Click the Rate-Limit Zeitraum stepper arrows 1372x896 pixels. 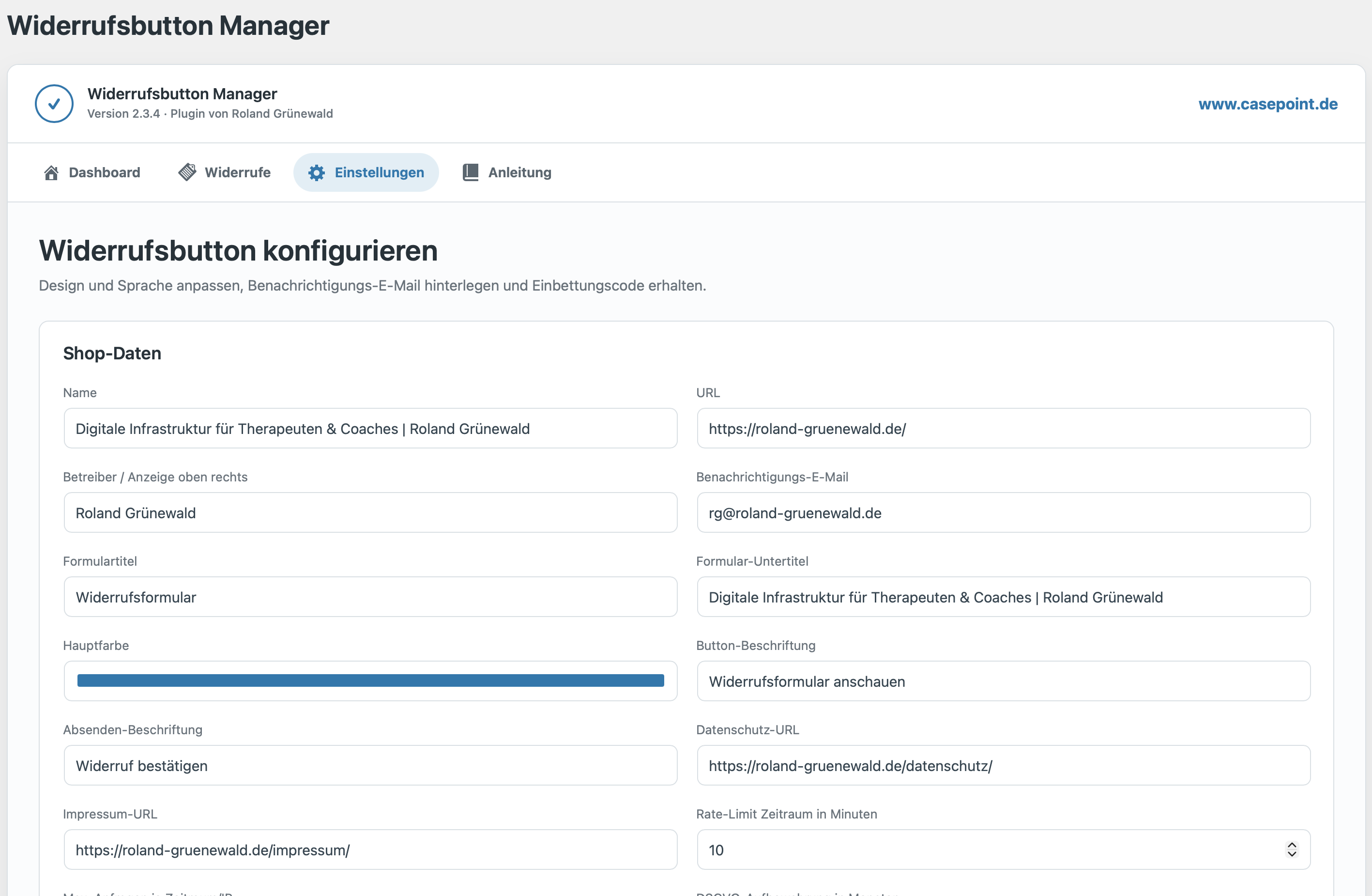click(x=1291, y=850)
